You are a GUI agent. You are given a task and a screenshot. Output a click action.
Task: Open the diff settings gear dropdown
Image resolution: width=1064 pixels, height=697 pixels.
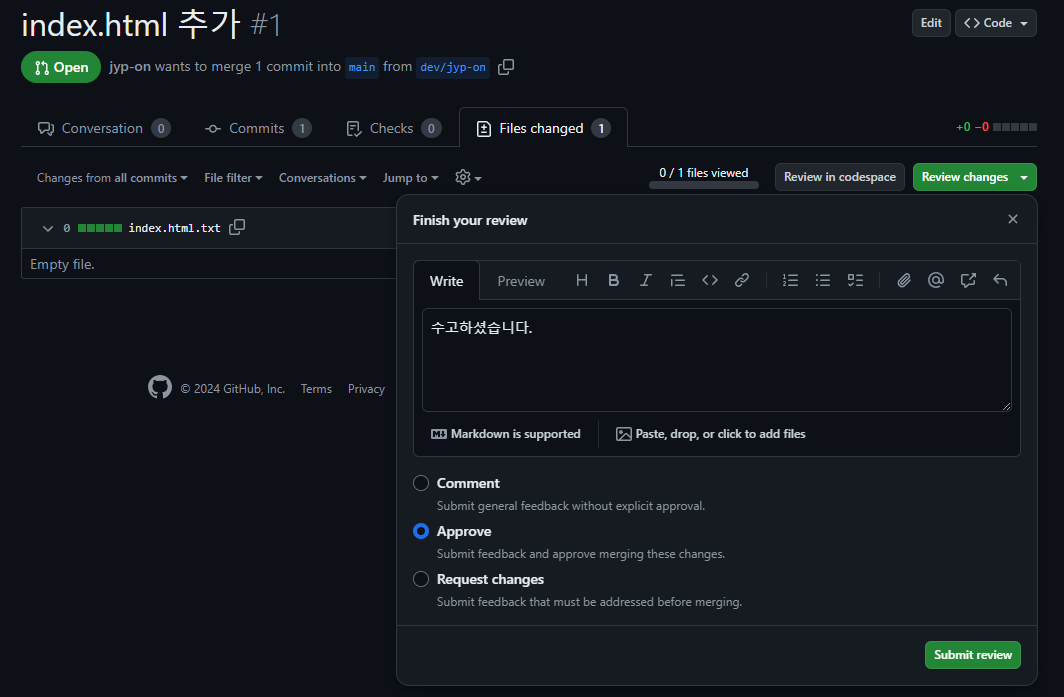(x=468, y=178)
